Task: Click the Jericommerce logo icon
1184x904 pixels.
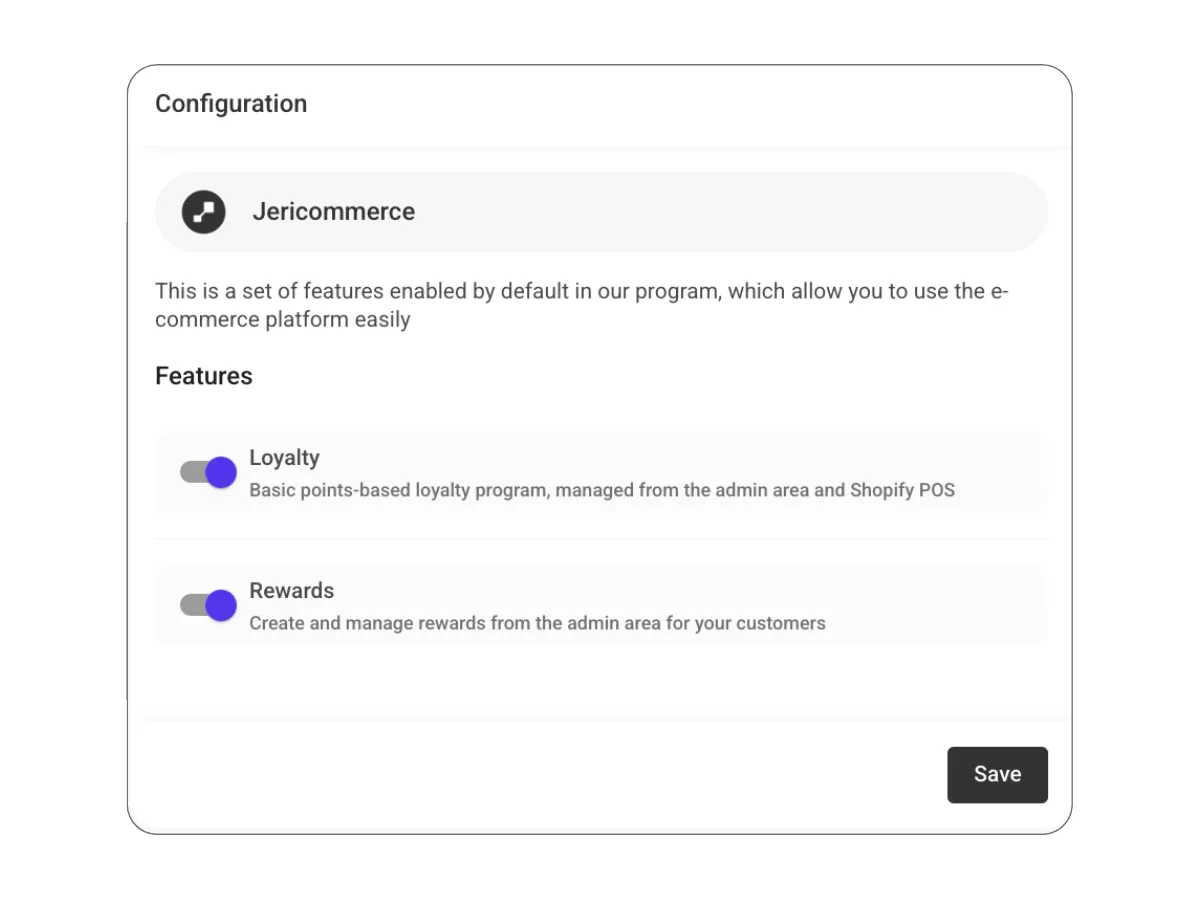Action: (203, 212)
